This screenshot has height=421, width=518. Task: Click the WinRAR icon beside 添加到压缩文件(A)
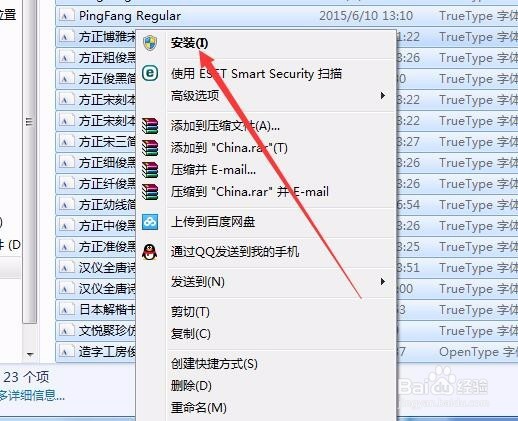[x=150, y=126]
